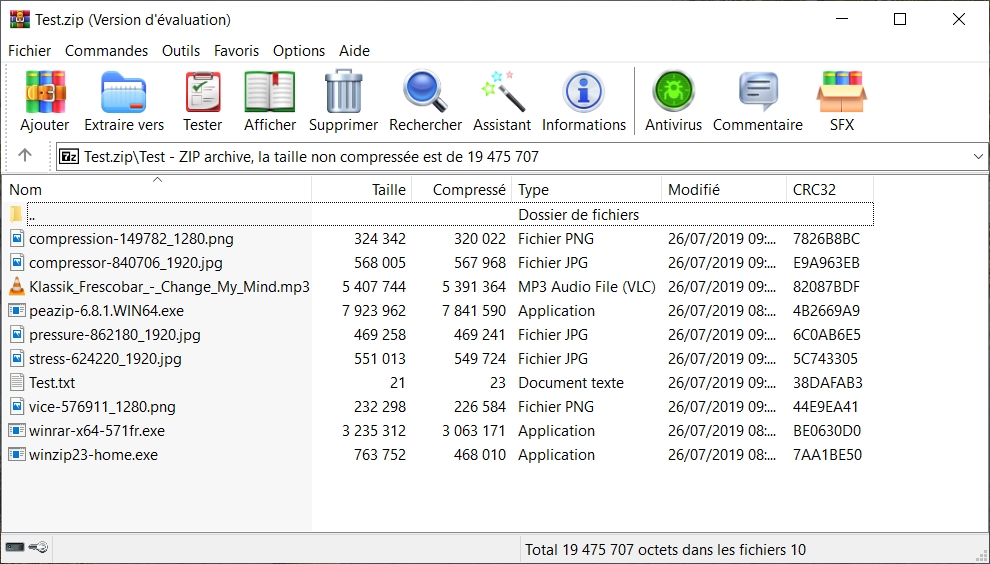Show archive Informations
Screen dimensions: 990x564
pos(584,93)
